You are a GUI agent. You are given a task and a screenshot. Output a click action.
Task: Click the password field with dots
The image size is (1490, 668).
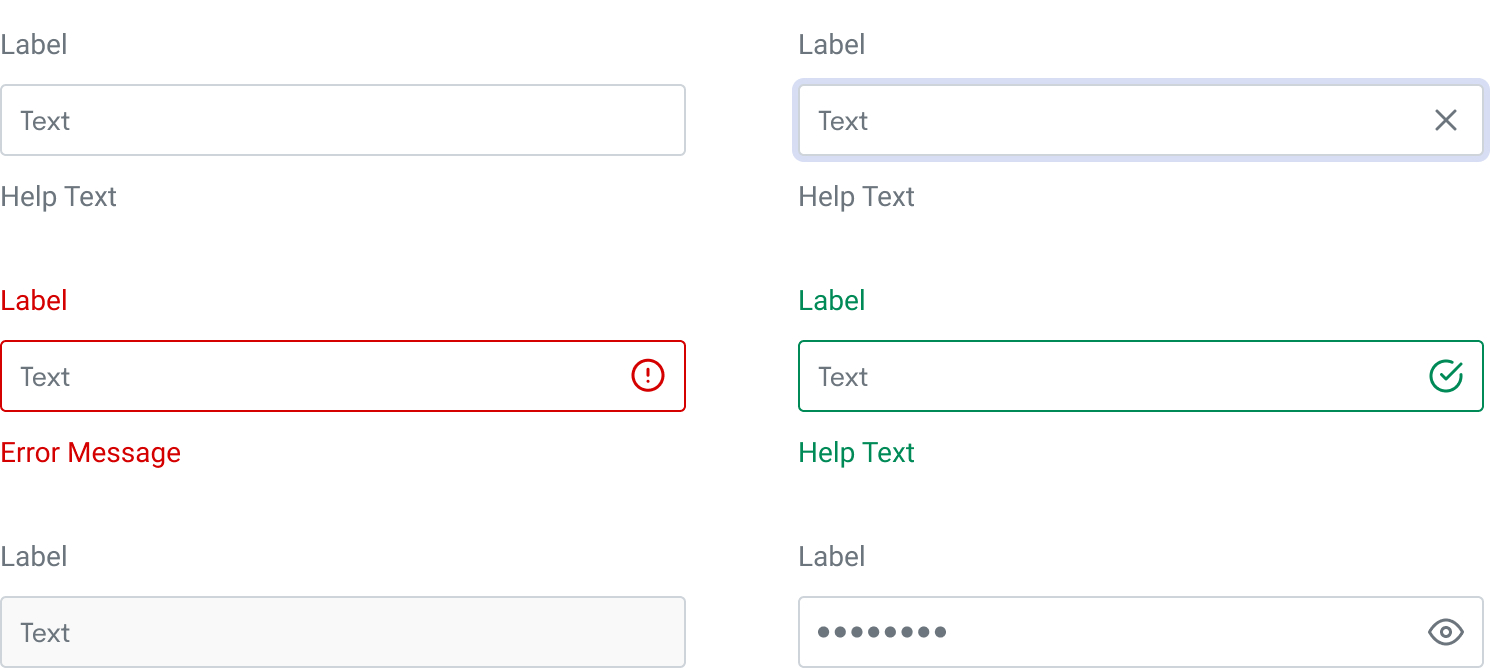pos(1141,632)
